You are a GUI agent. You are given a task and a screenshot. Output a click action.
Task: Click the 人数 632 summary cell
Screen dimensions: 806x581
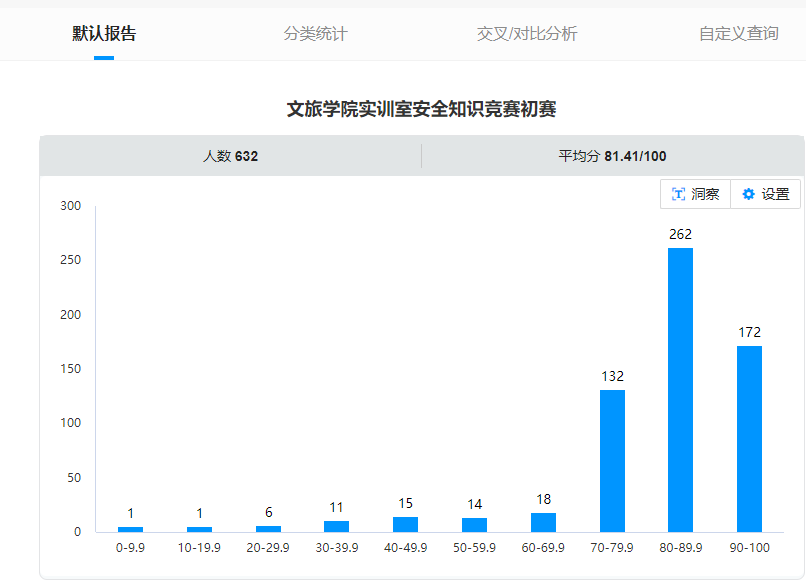(230, 156)
